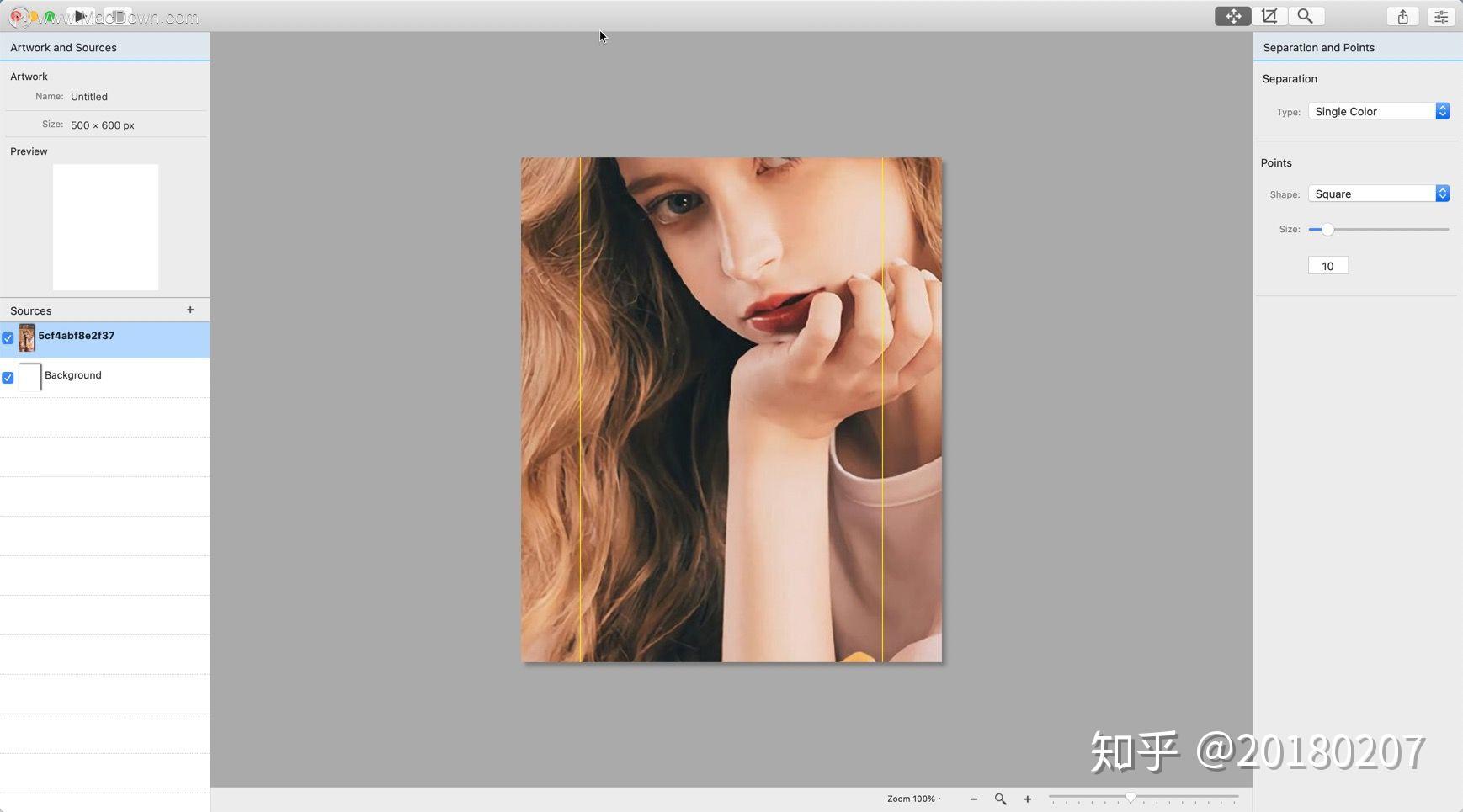The image size is (1463, 812).
Task: Click the magnifier icon in the bottom bar
Action: (1000, 799)
